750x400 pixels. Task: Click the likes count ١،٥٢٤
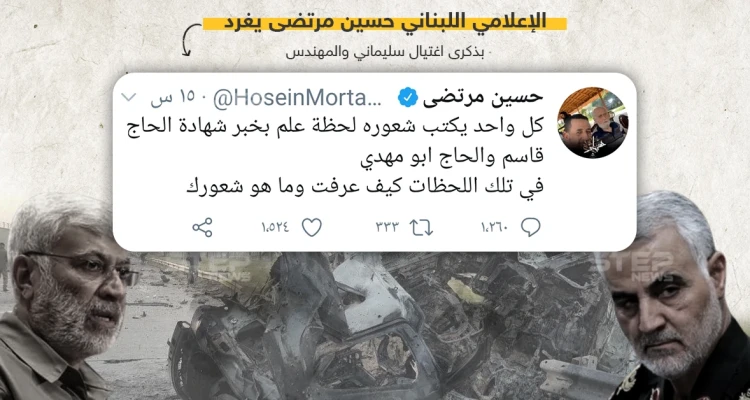[x=275, y=227]
